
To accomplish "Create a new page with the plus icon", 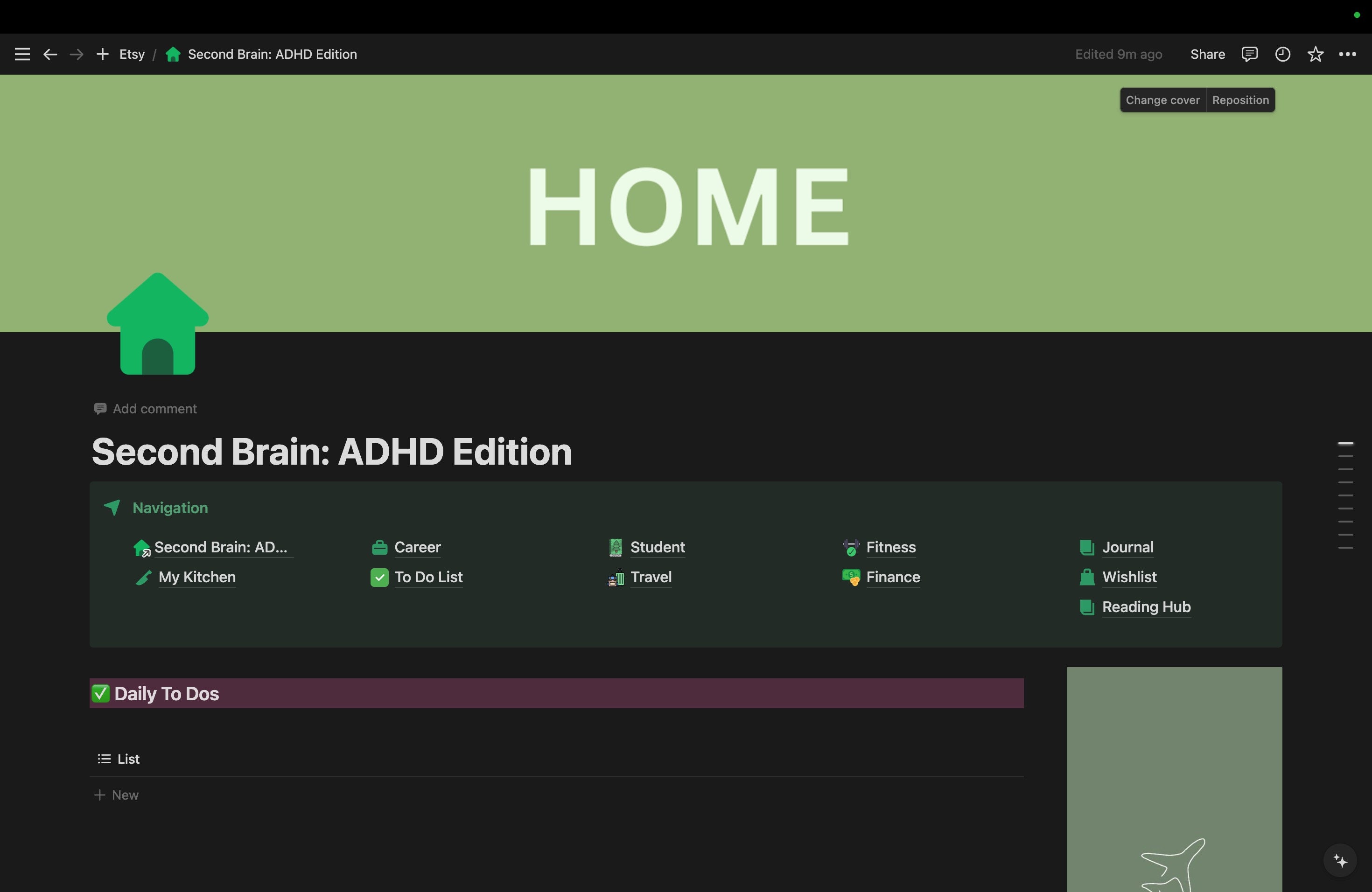I will (x=102, y=54).
